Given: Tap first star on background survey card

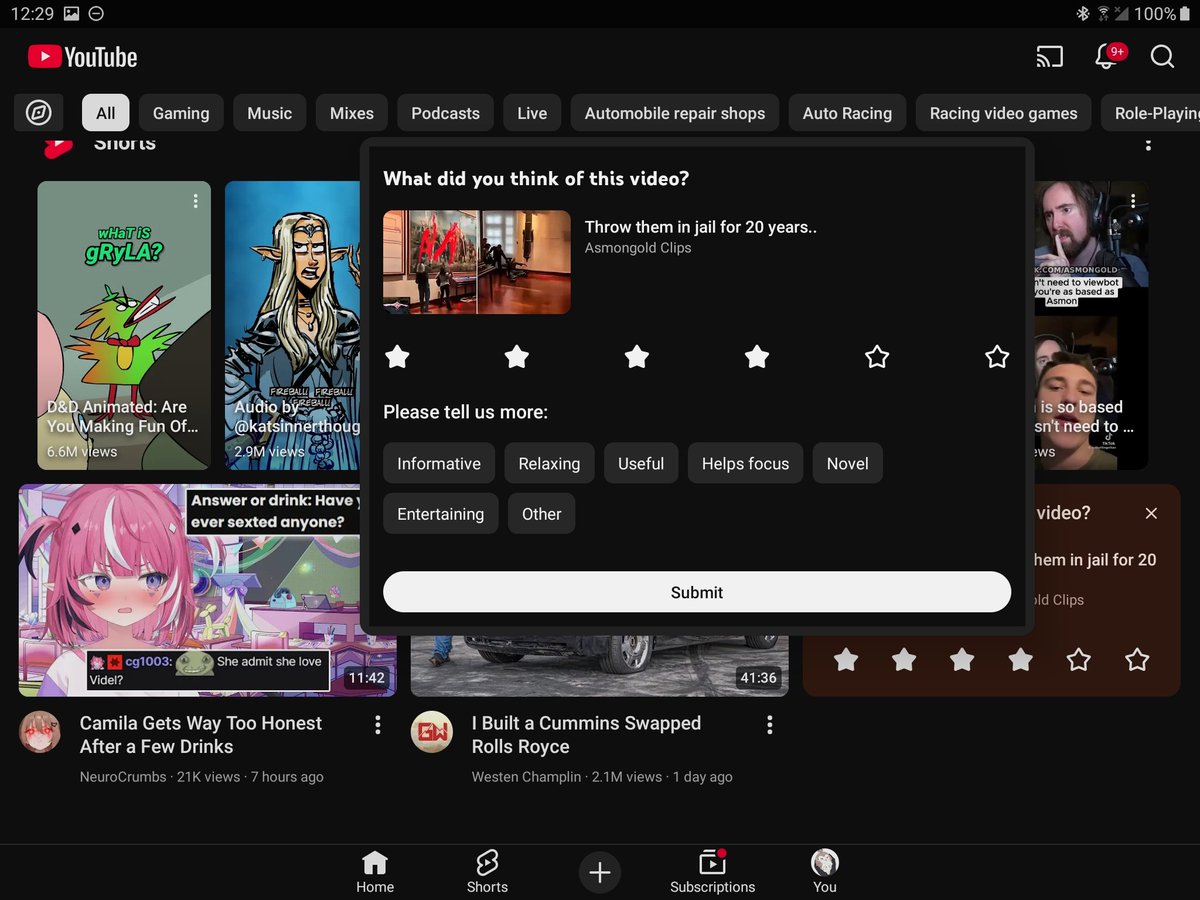Looking at the screenshot, I should (x=846, y=660).
